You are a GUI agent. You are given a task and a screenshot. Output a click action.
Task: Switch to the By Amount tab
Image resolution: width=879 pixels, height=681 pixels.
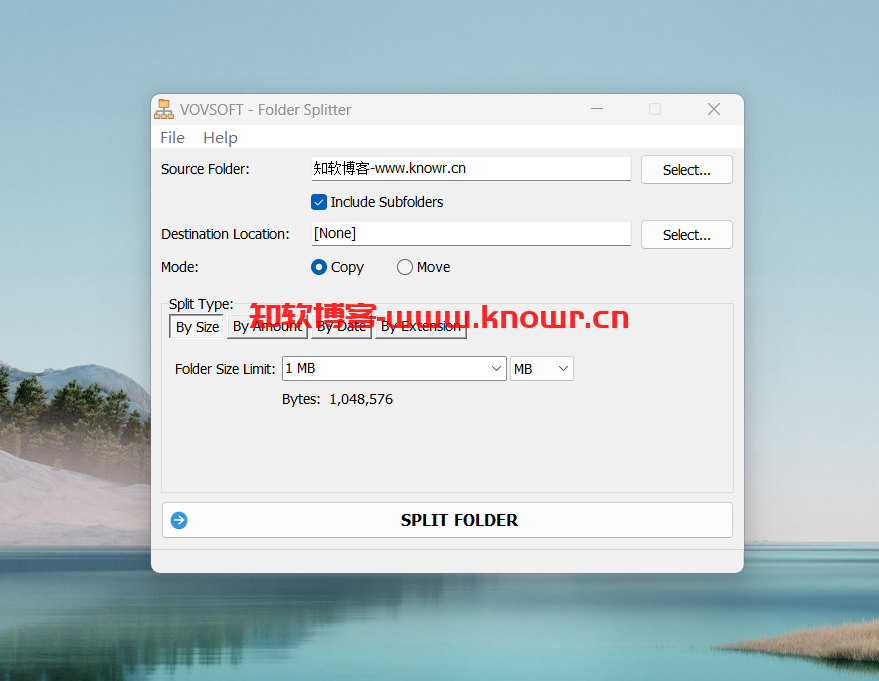pos(267,327)
